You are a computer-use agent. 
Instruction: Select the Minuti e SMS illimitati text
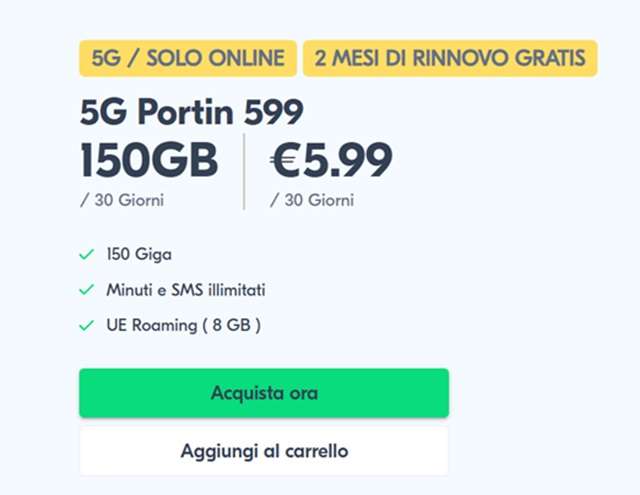click(x=186, y=290)
